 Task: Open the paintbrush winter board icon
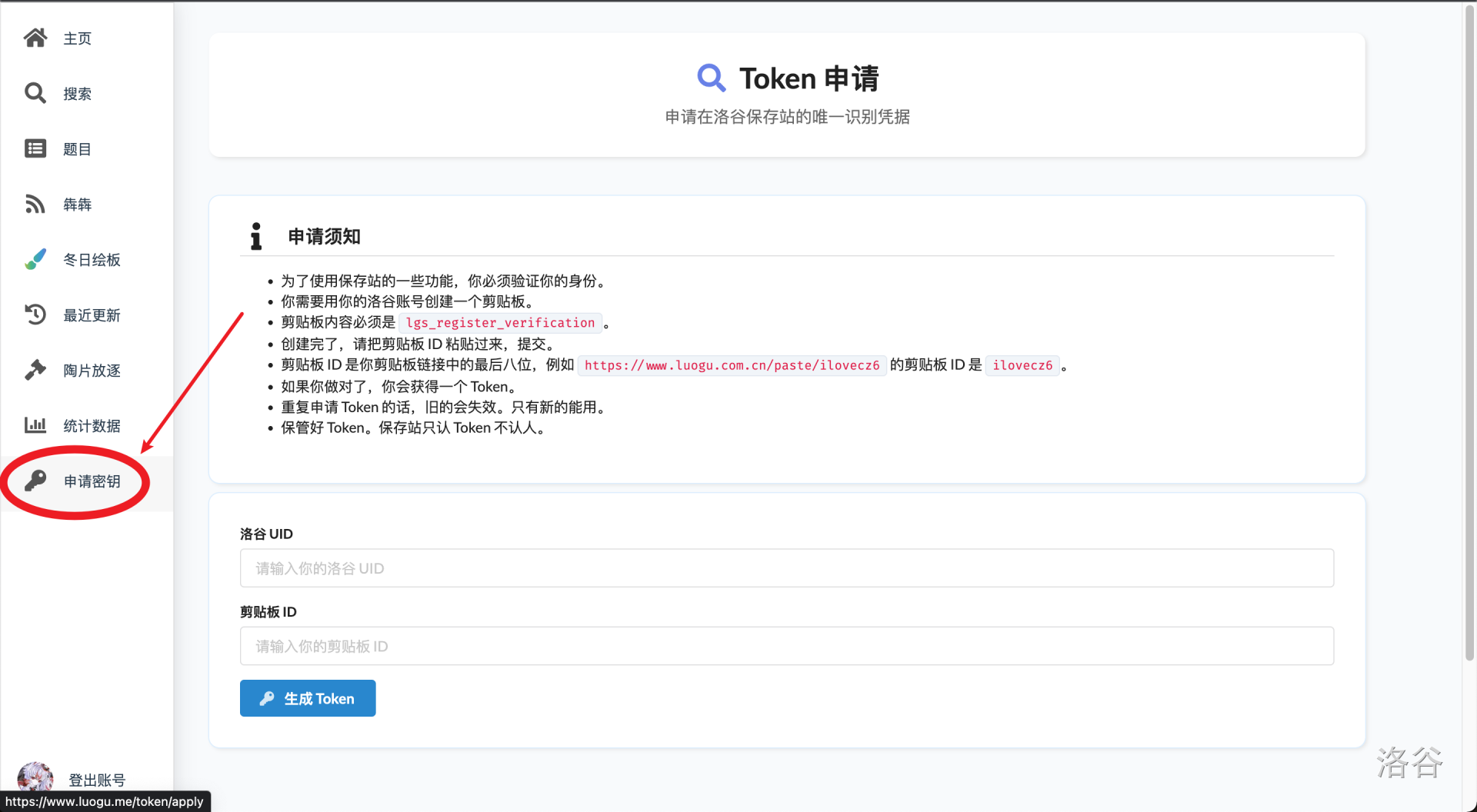35,259
